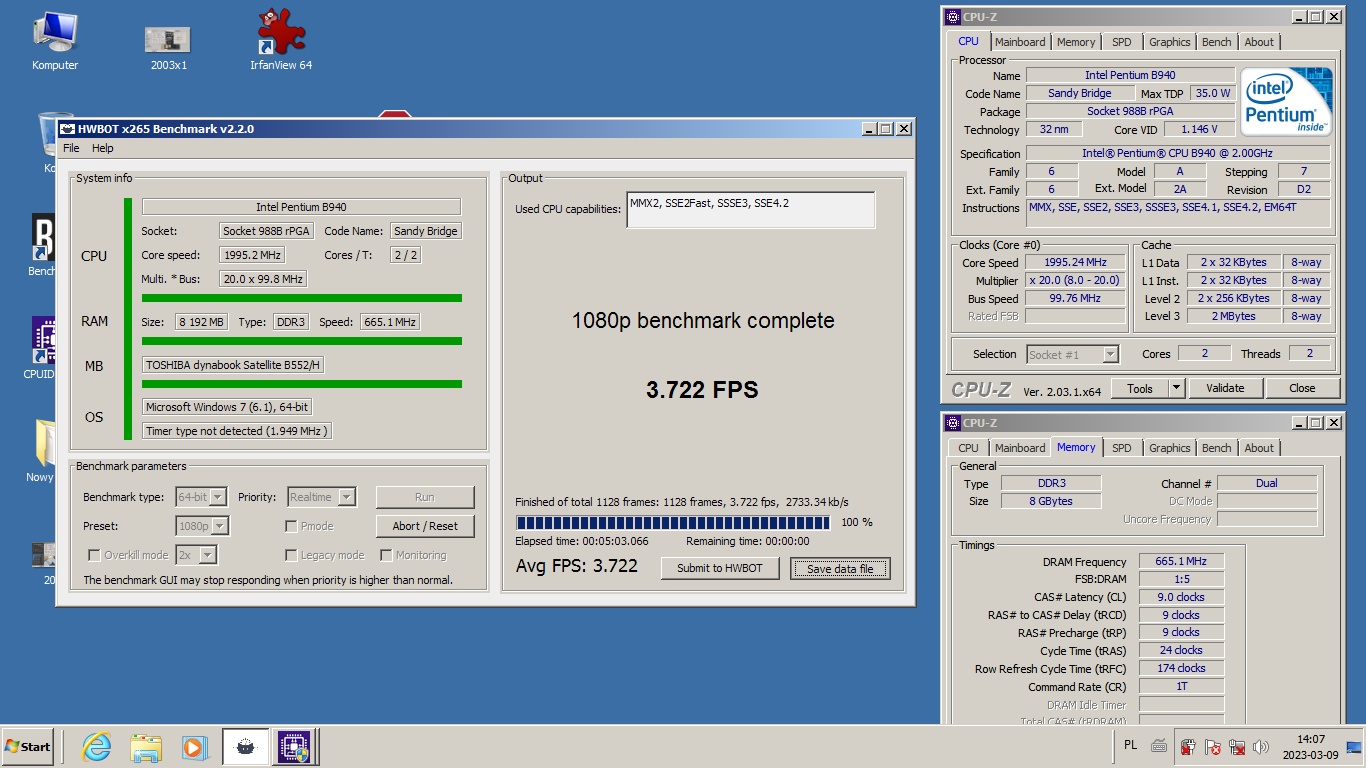1366x768 pixels.
Task: Toggle the Overkill mode checkbox
Action: coord(94,555)
